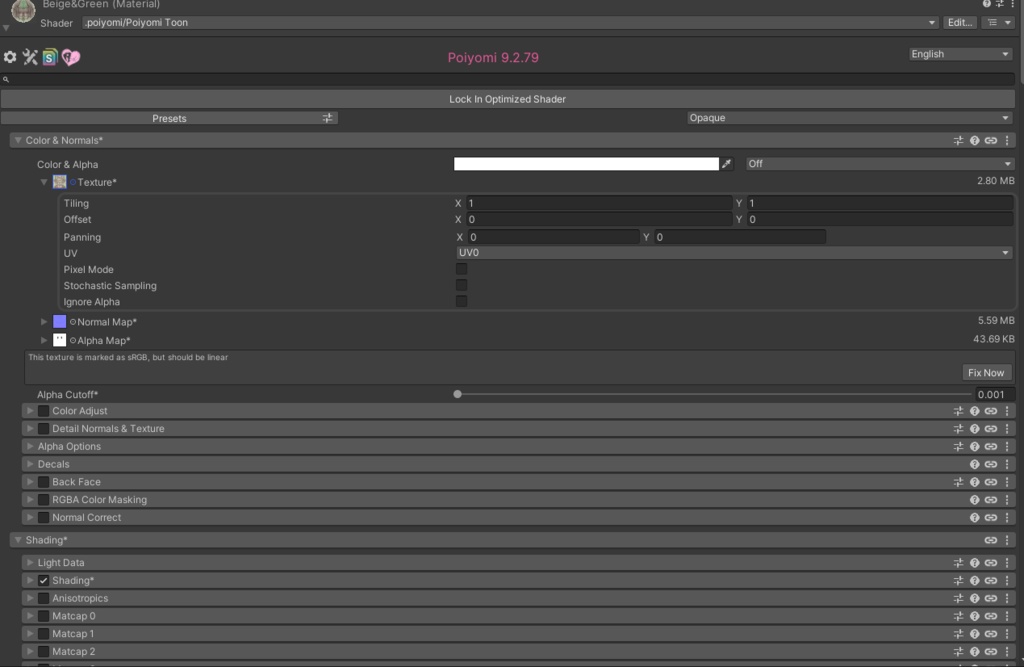Image resolution: width=1024 pixels, height=667 pixels.
Task: Expand the Normal Map properties
Action: coord(44,321)
